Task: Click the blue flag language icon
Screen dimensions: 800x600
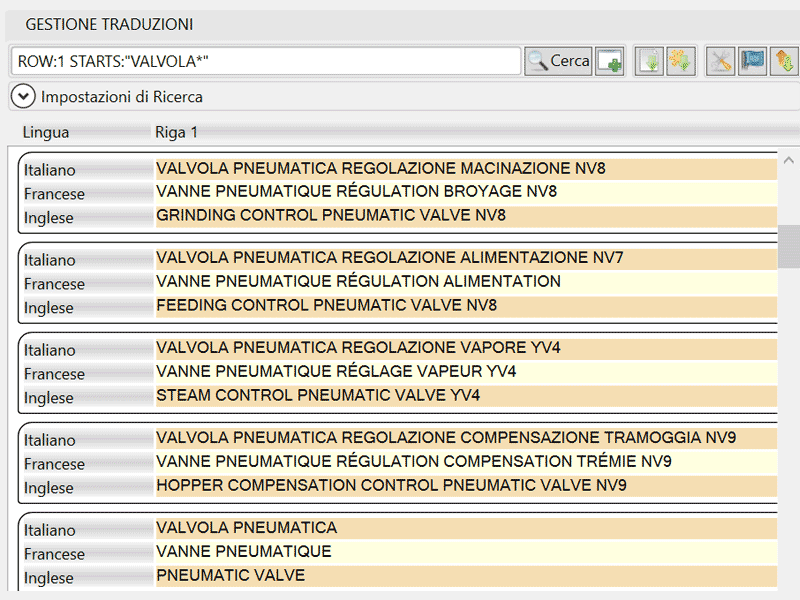Action: coord(752,61)
